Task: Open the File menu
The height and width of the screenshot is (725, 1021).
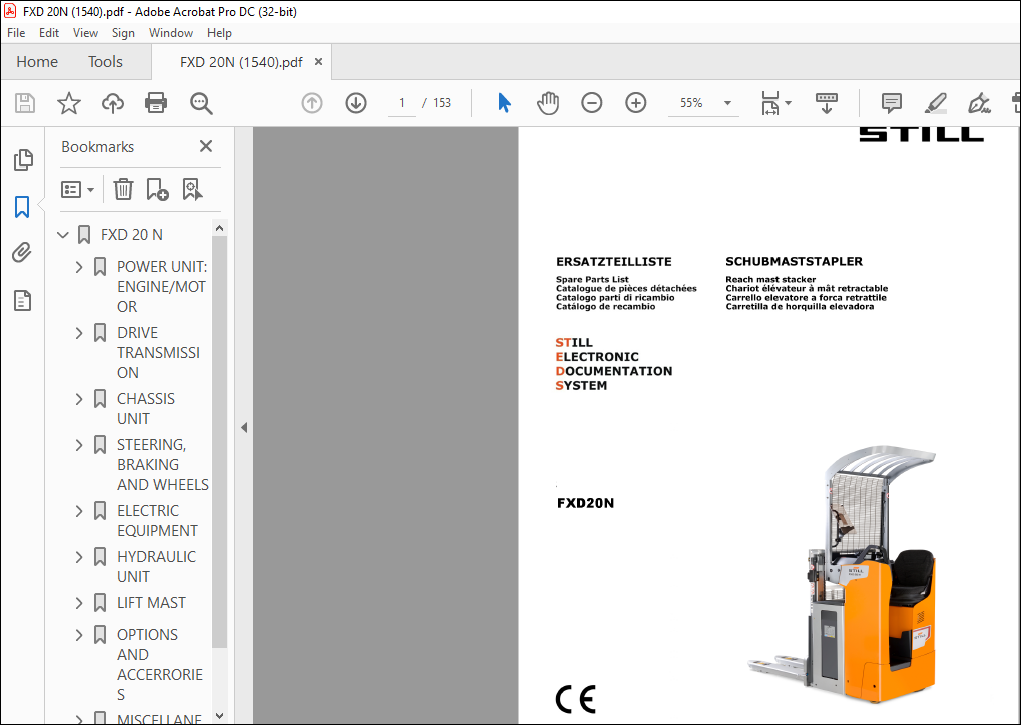Action: click(16, 33)
